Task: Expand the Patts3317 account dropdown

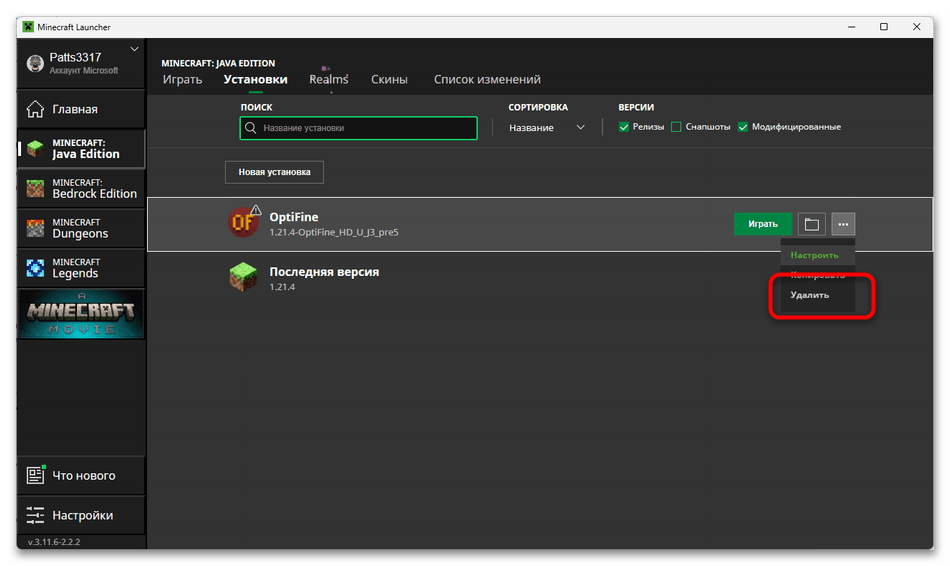Action: 135,49
